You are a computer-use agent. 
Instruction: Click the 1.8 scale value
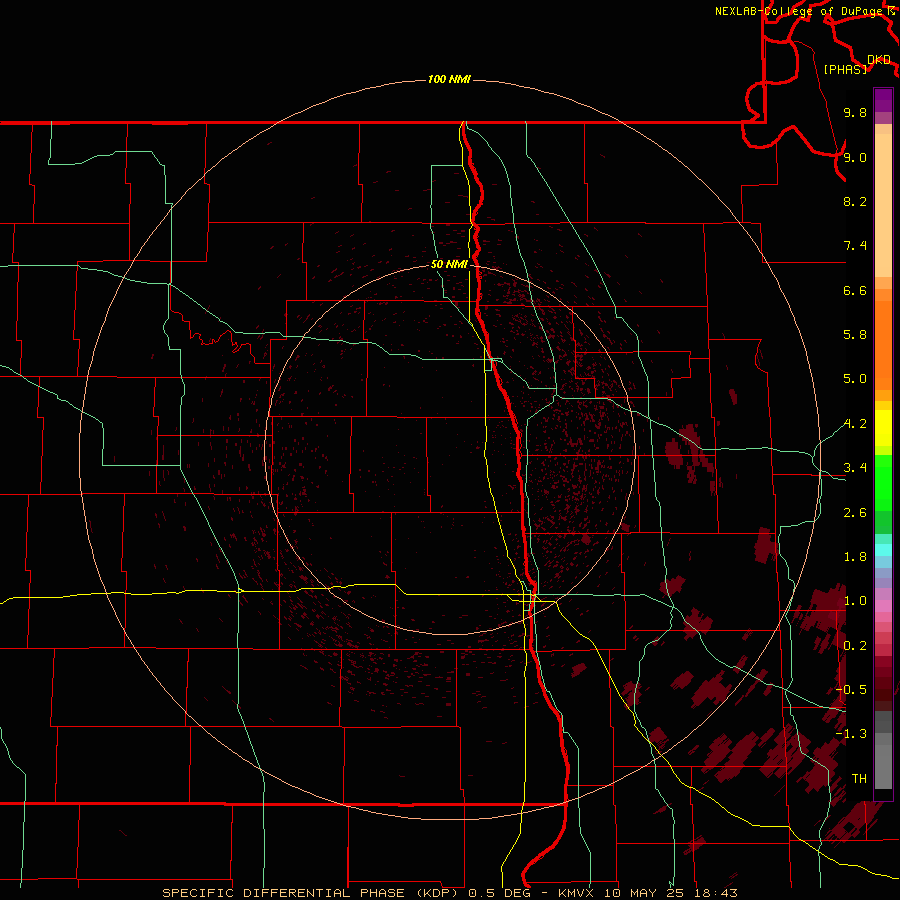click(855, 557)
